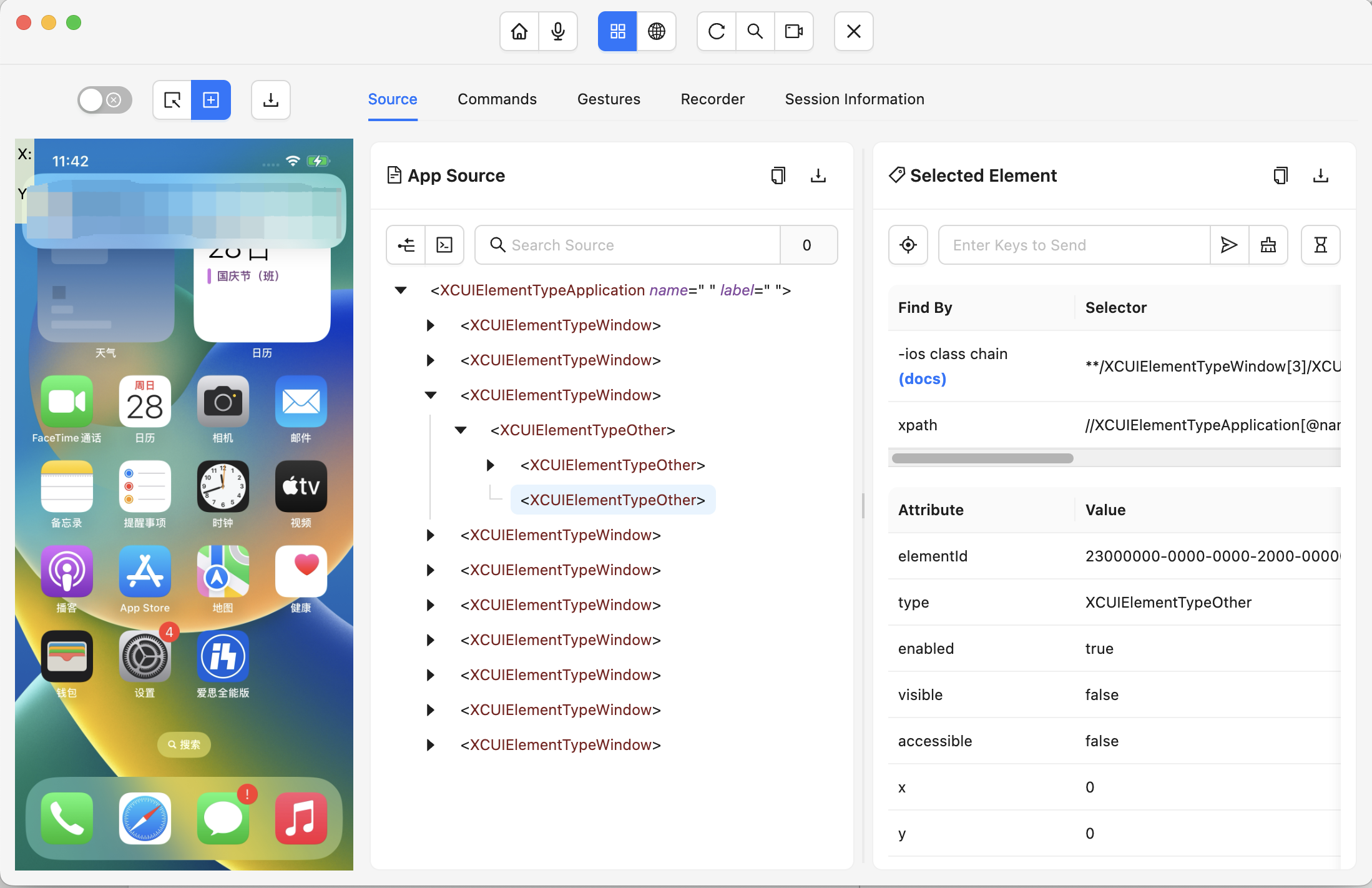
Task: Collapse the XCUIElementTypeApplication root node
Action: [401, 290]
